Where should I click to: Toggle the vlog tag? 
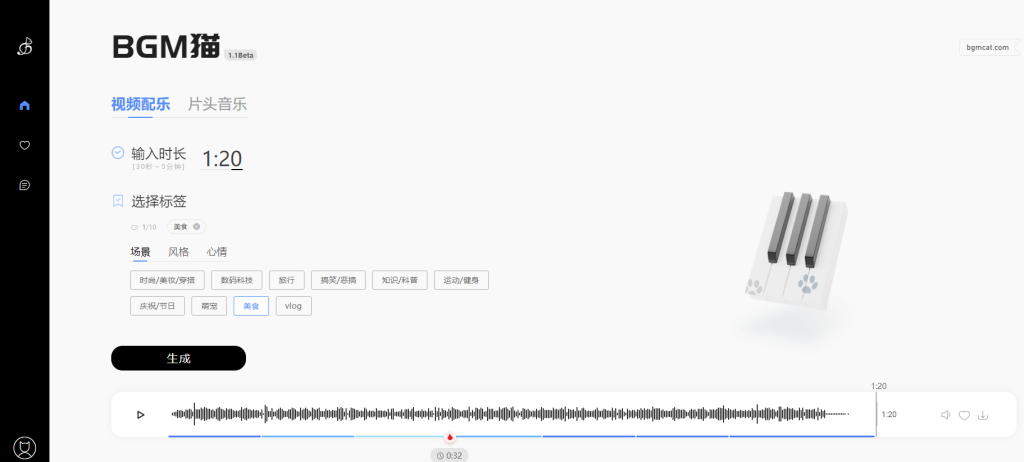293,306
